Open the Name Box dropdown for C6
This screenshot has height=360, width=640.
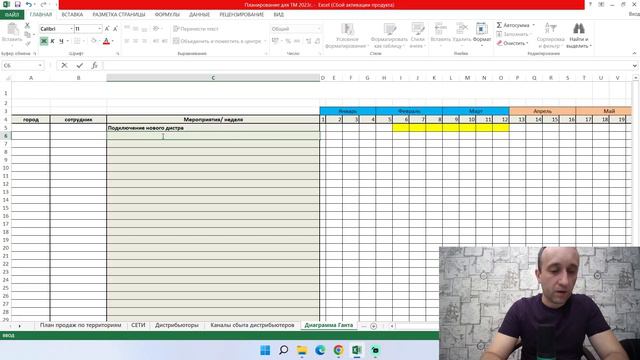point(40,65)
